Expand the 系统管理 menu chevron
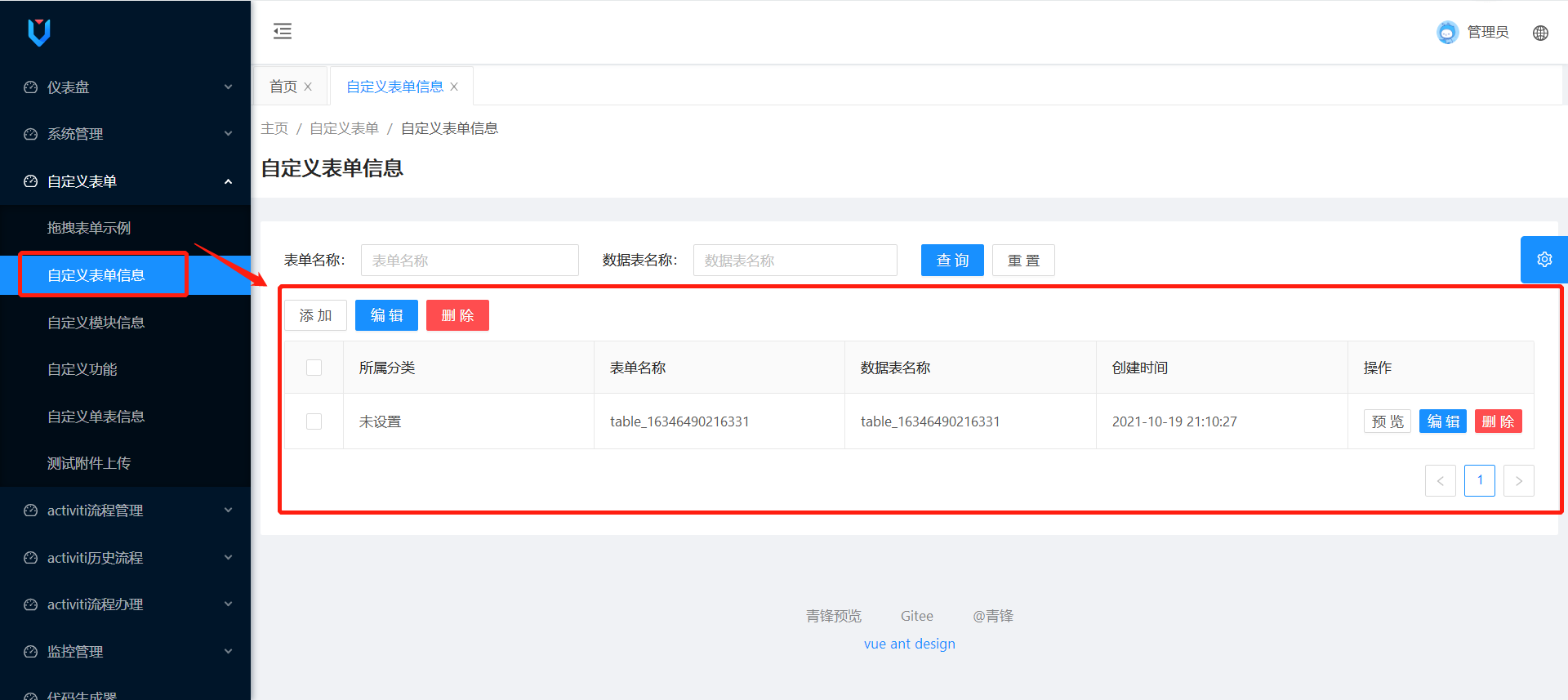 click(x=229, y=134)
